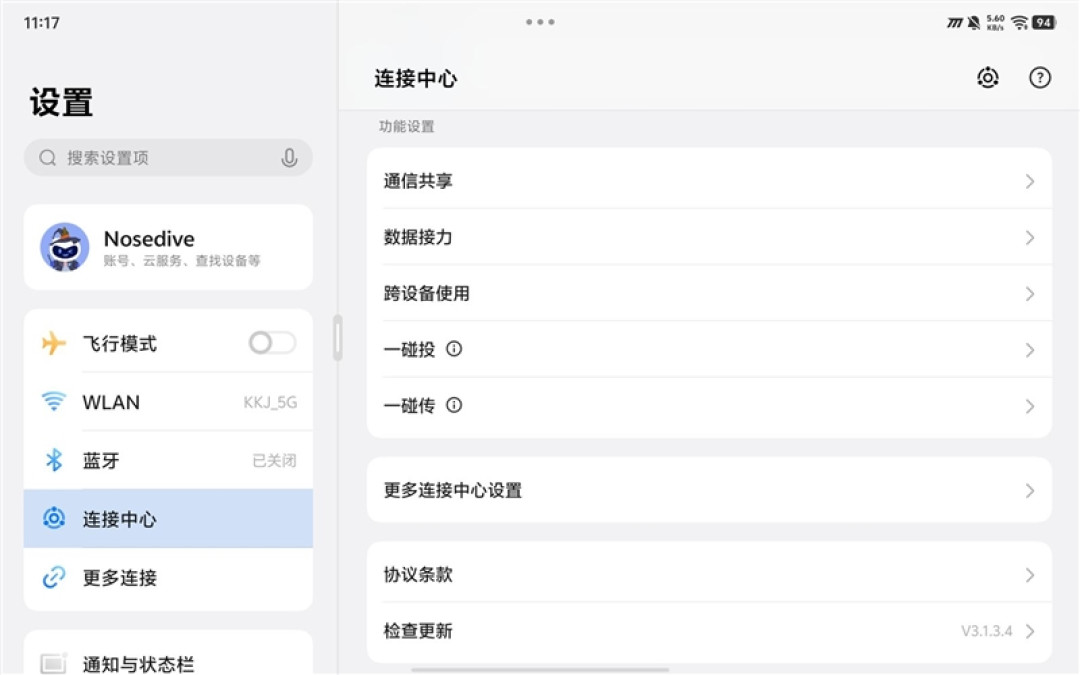The image size is (1080, 675).
Task: Tap the info icon next to 一碰投
Action: coord(454,349)
